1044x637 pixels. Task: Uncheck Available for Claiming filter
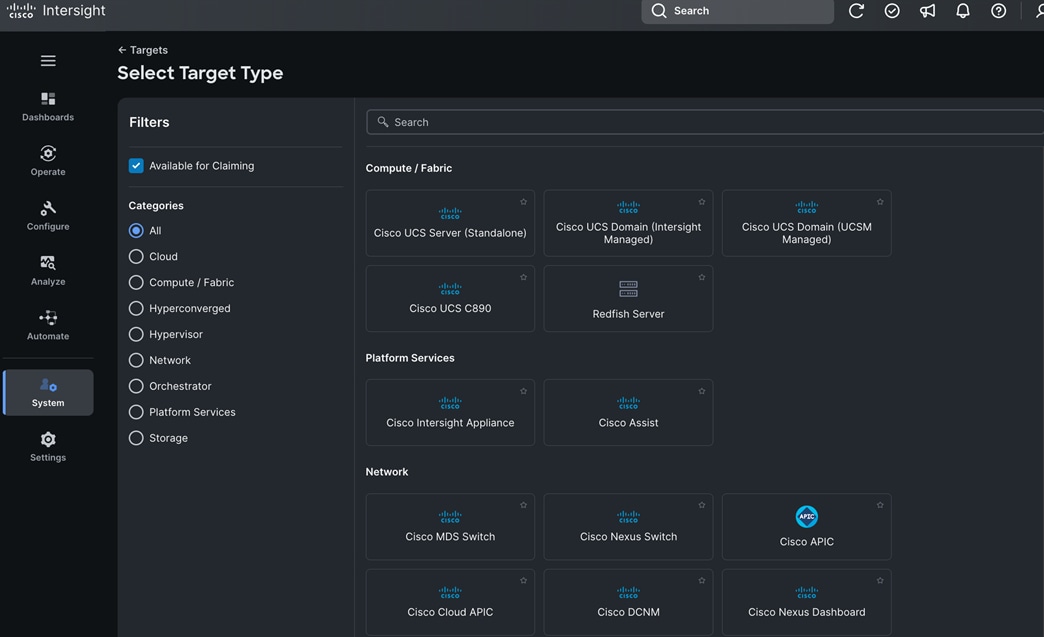click(x=136, y=166)
